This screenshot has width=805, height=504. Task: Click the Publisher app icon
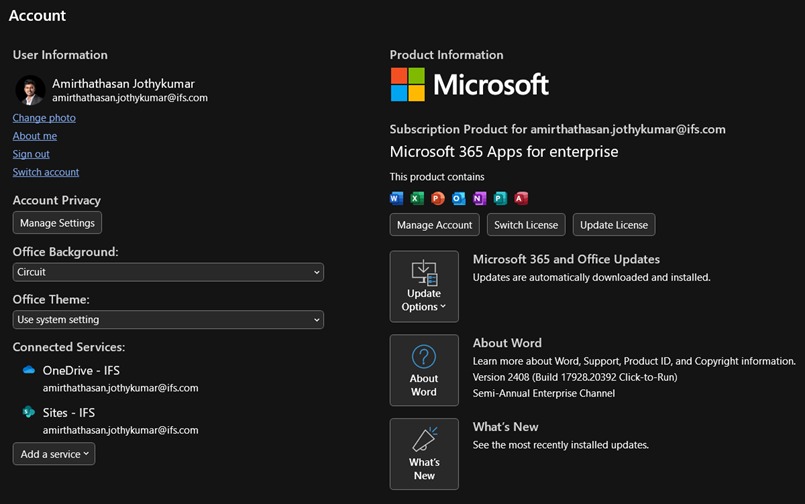point(500,198)
